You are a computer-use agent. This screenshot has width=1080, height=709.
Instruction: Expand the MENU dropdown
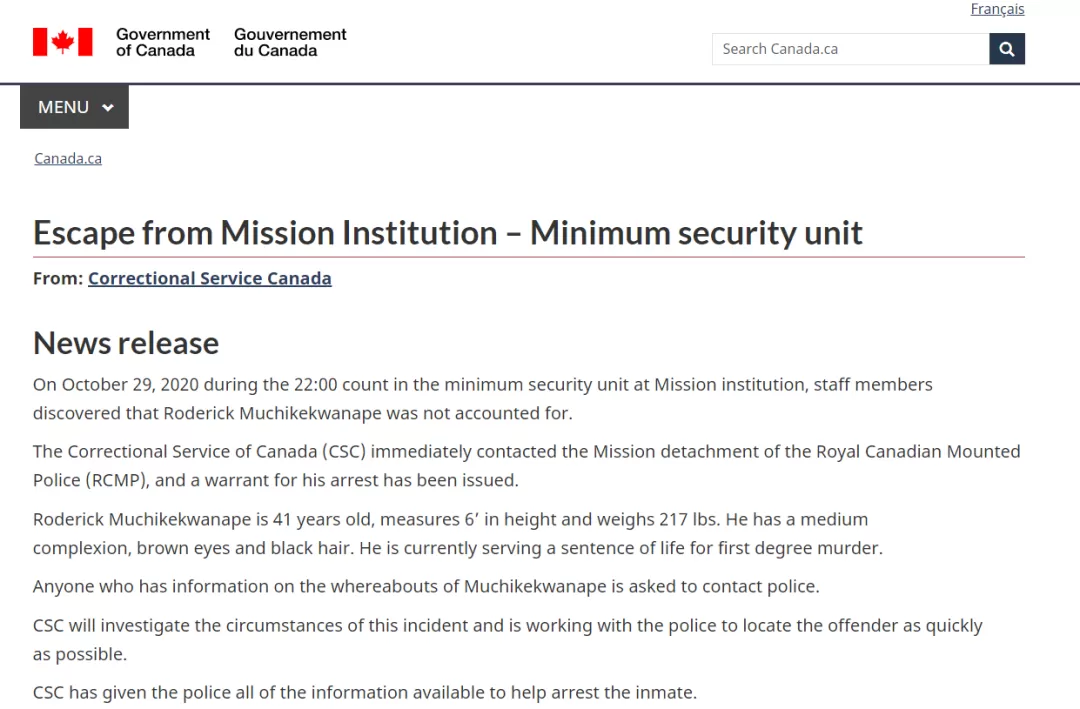pos(74,107)
